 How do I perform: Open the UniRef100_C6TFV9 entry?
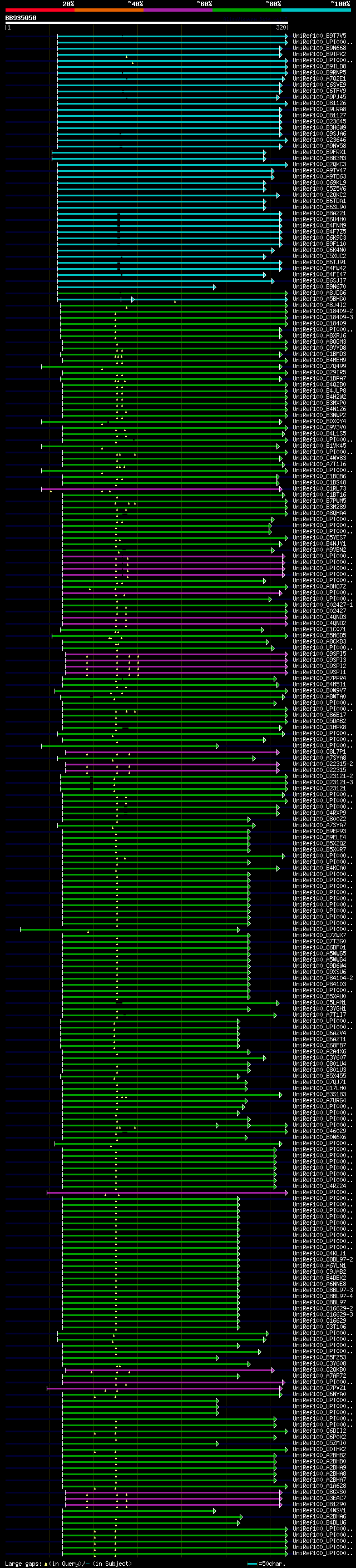pos(319,91)
